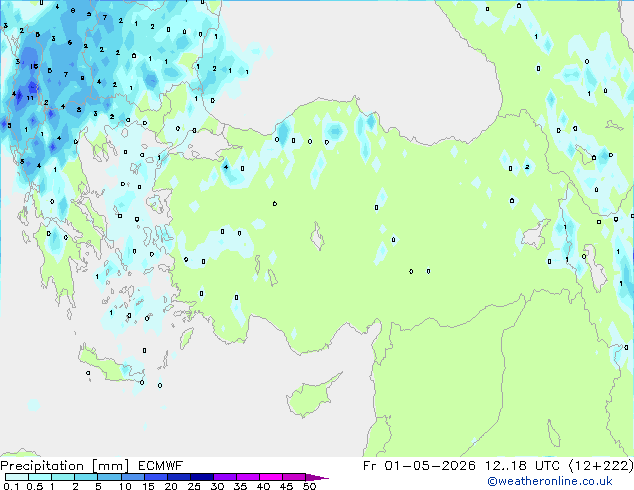The width and height of the screenshot is (634, 490).
Task: Click the legend scale number "0.1"
Action: 11,486
